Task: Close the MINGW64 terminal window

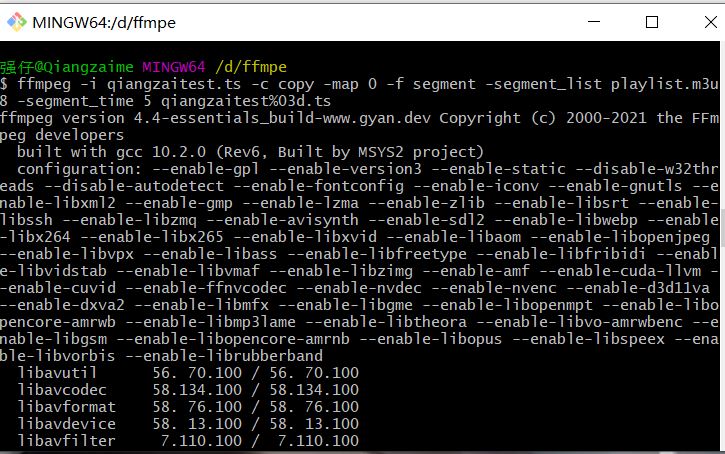Action: pyautogui.click(x=700, y=21)
